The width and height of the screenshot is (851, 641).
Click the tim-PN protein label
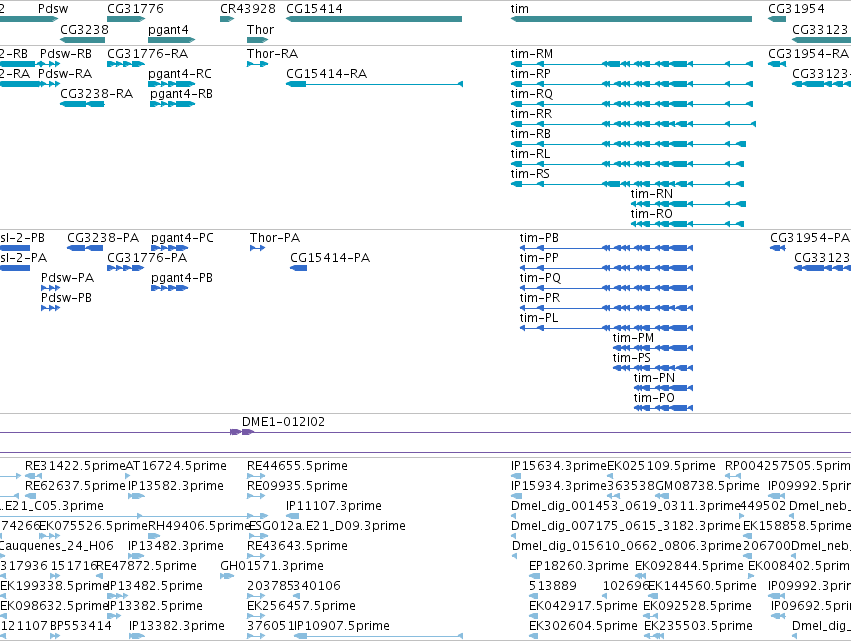coord(654,379)
